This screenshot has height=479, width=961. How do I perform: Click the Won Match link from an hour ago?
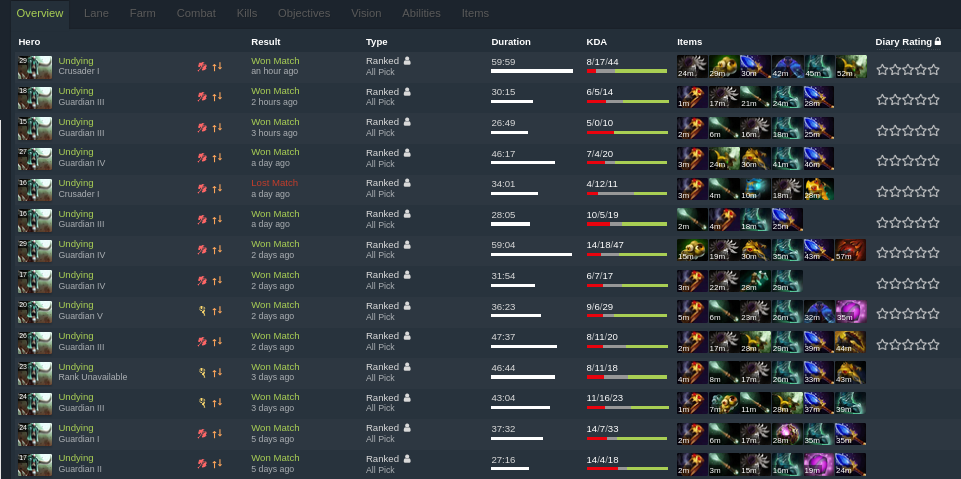pos(275,61)
